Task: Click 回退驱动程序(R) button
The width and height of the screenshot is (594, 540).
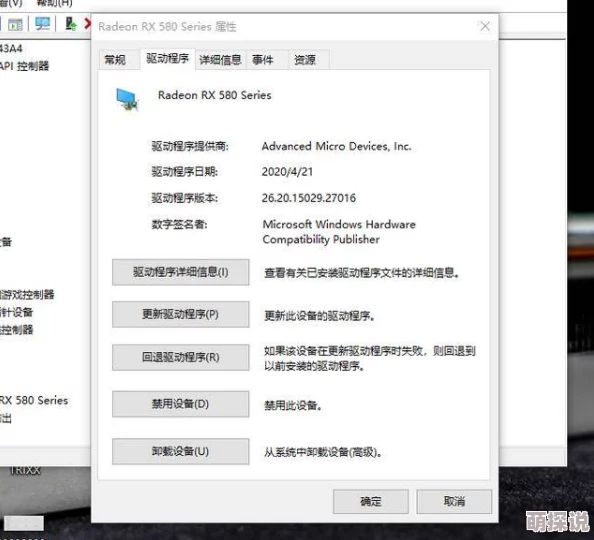Action: click(x=180, y=357)
